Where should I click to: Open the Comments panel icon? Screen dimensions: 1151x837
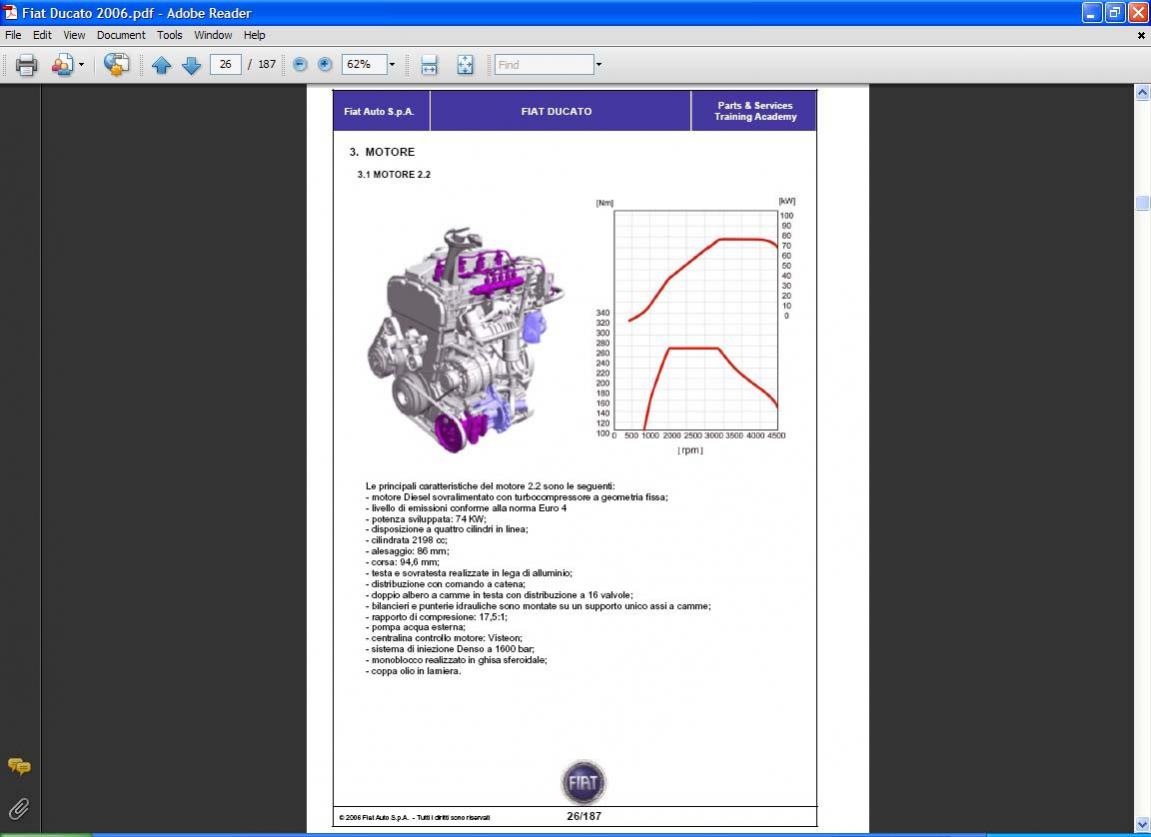[19, 767]
